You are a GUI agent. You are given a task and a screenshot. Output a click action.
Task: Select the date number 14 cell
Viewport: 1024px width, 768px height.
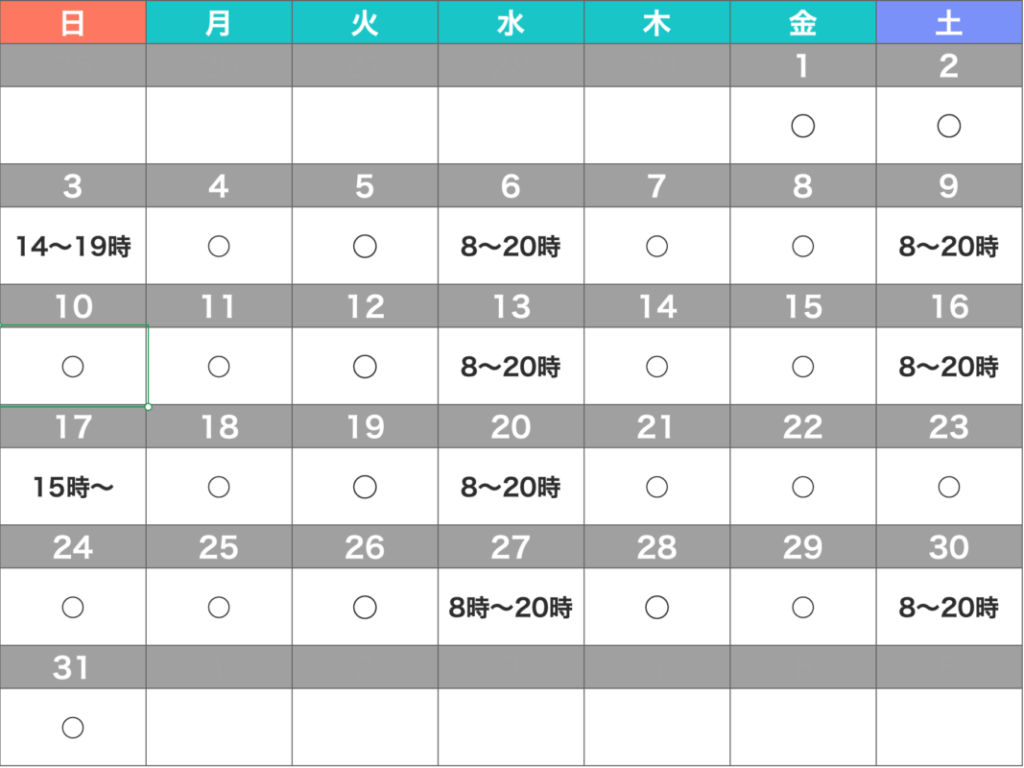click(657, 306)
